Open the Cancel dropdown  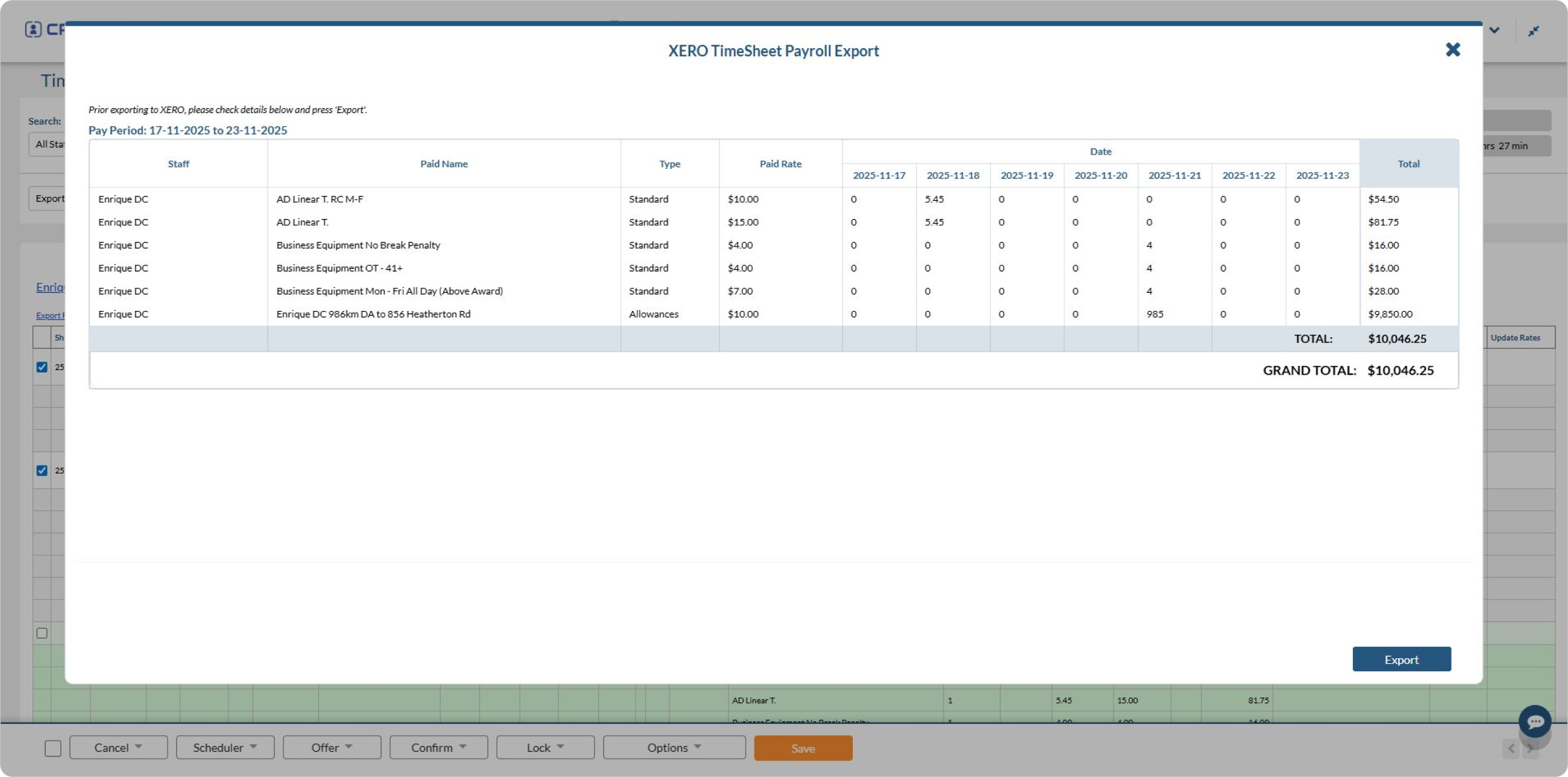[118, 748]
